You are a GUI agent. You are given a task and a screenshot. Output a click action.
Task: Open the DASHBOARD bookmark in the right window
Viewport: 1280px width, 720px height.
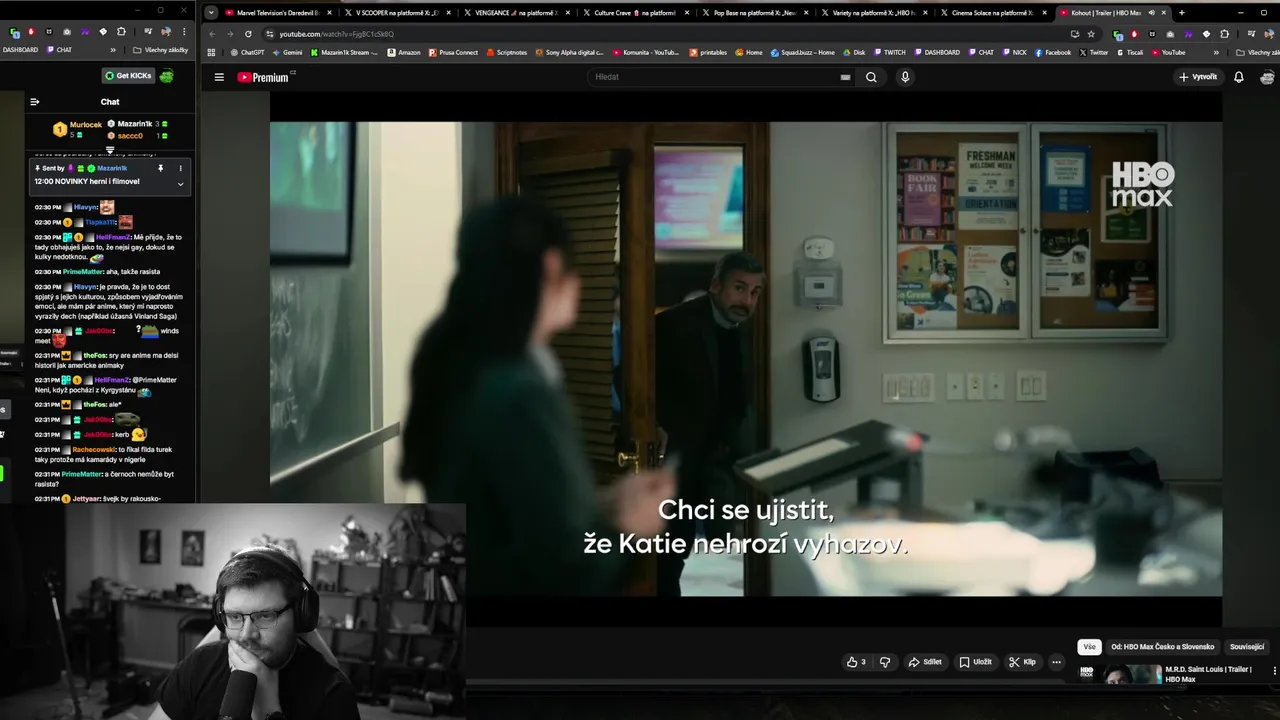pos(937,52)
